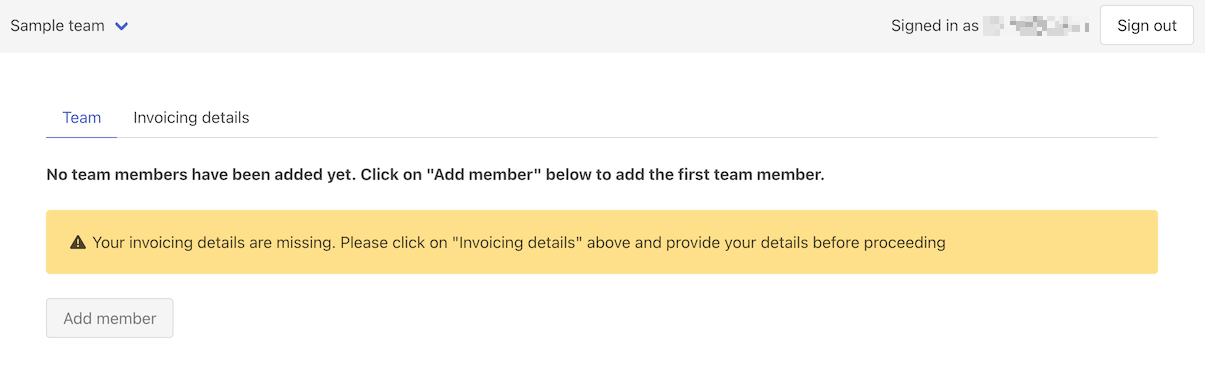The image size is (1205, 372).
Task: Click "Your invoicing details are missing" warning sentence
Action: click(x=212, y=242)
